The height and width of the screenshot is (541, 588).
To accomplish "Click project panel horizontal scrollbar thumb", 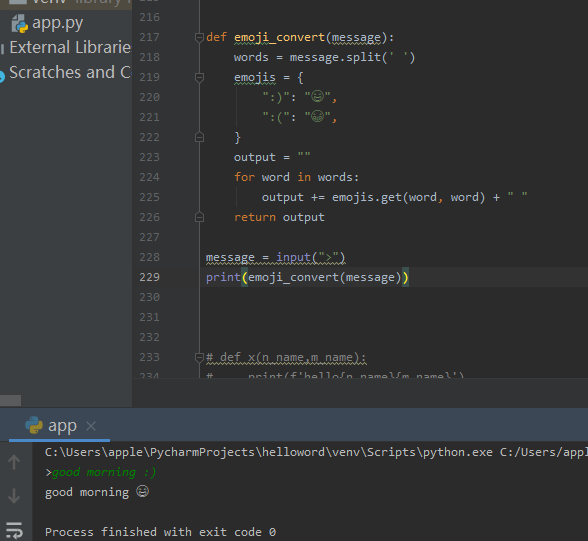I will click(x=10, y=400).
